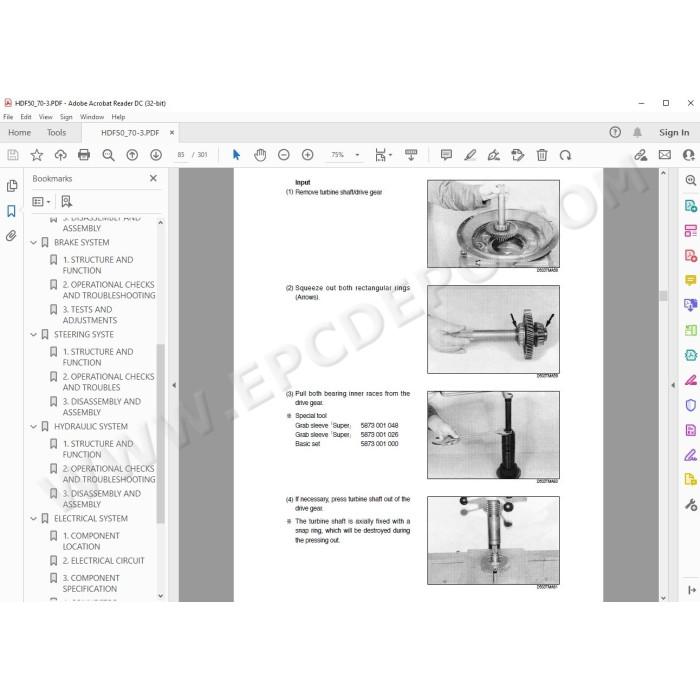Print the document via the printer icon
This screenshot has width=700, height=700.
tap(84, 155)
